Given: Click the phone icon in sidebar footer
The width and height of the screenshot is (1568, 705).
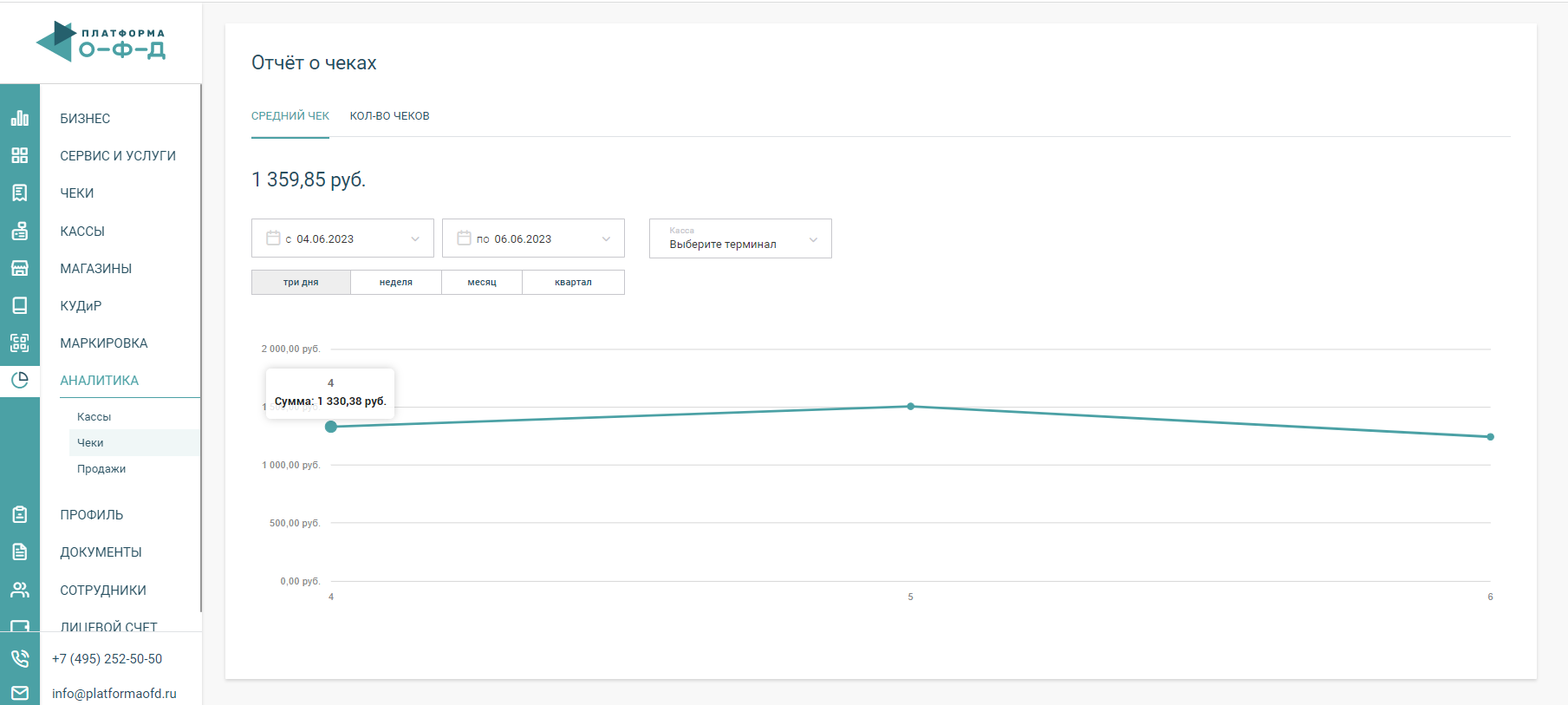Looking at the screenshot, I should click(20, 658).
